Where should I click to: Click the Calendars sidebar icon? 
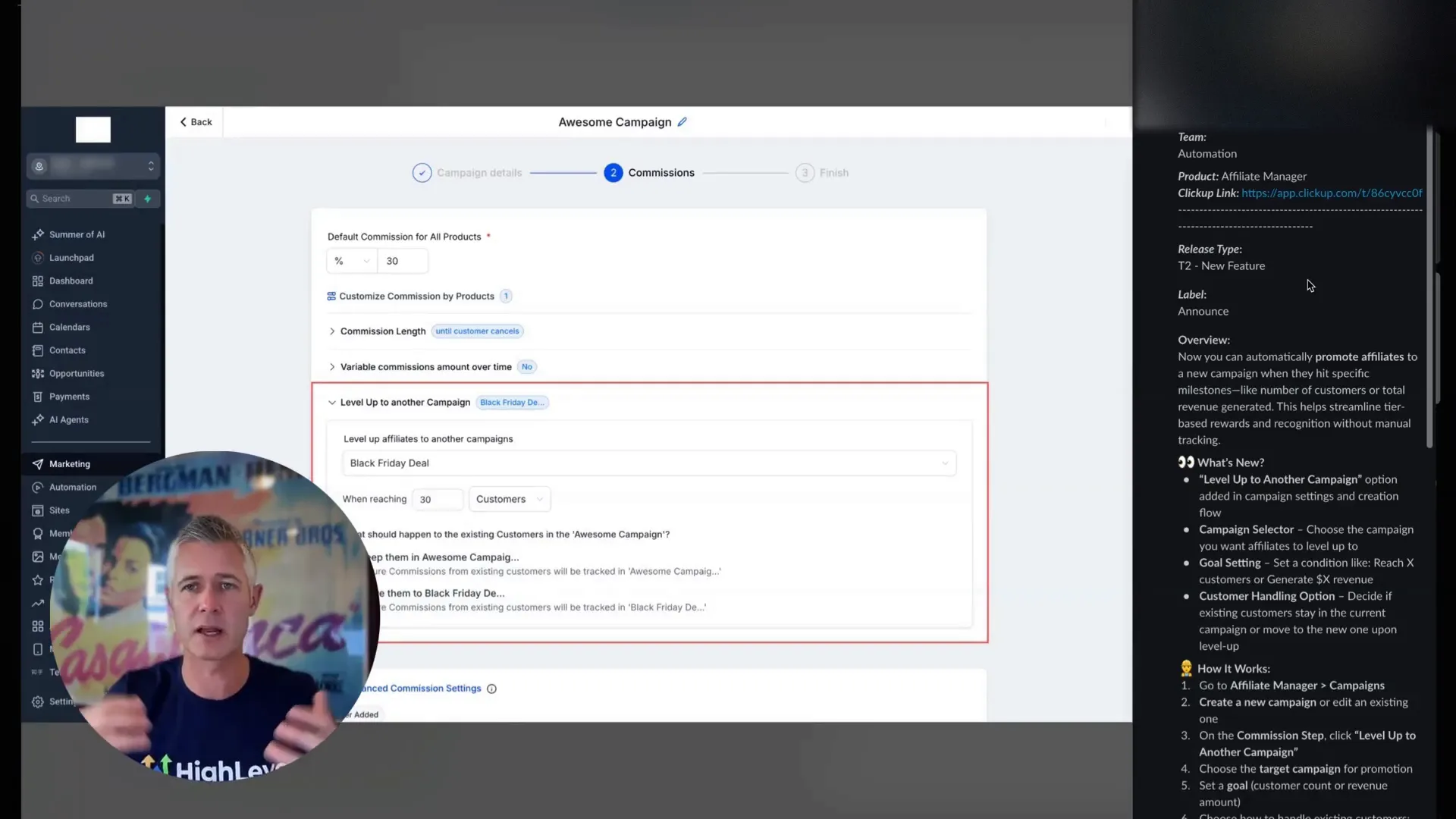(38, 328)
